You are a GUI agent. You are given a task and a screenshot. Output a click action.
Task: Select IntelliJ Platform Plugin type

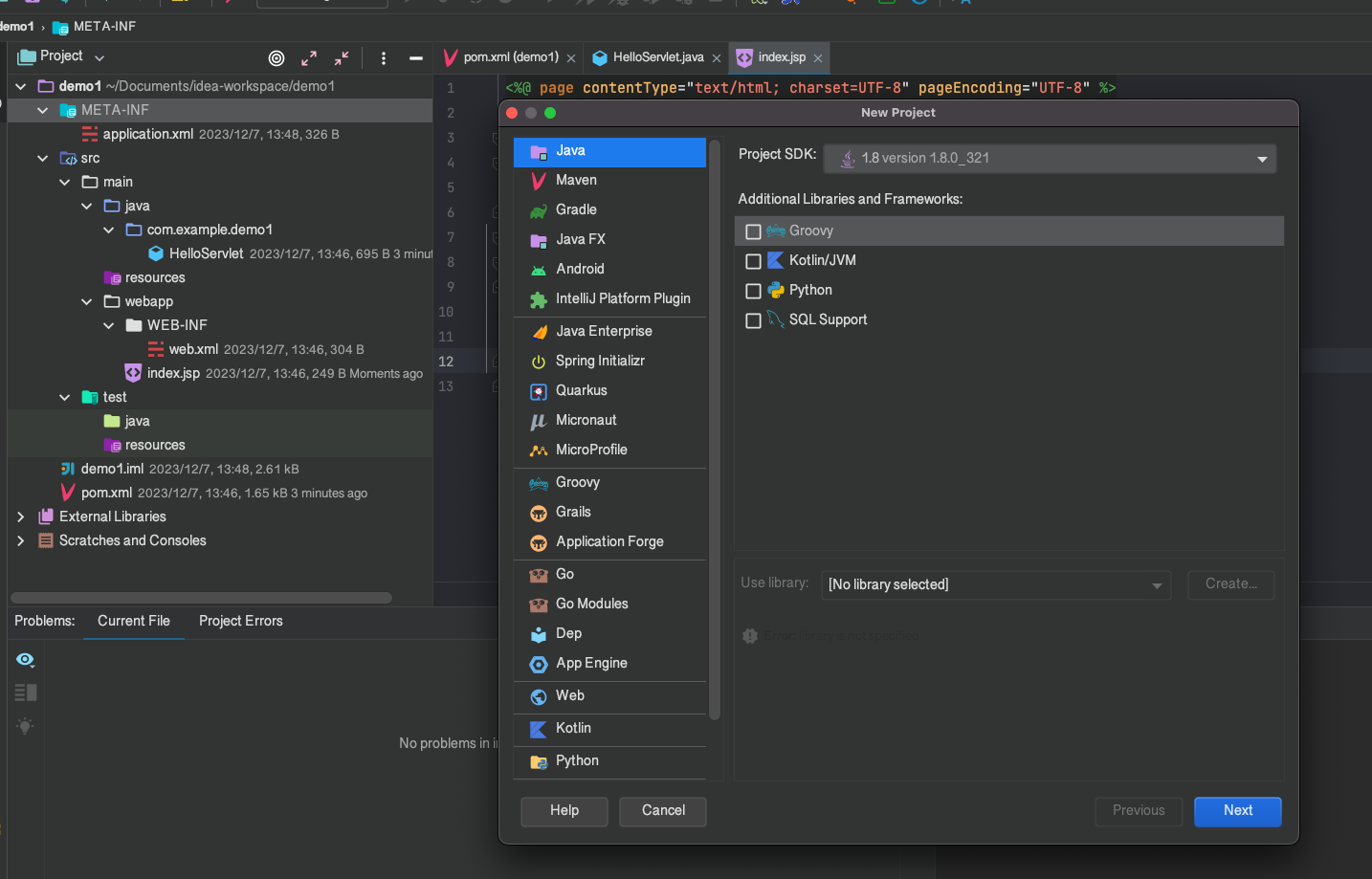[x=609, y=298]
